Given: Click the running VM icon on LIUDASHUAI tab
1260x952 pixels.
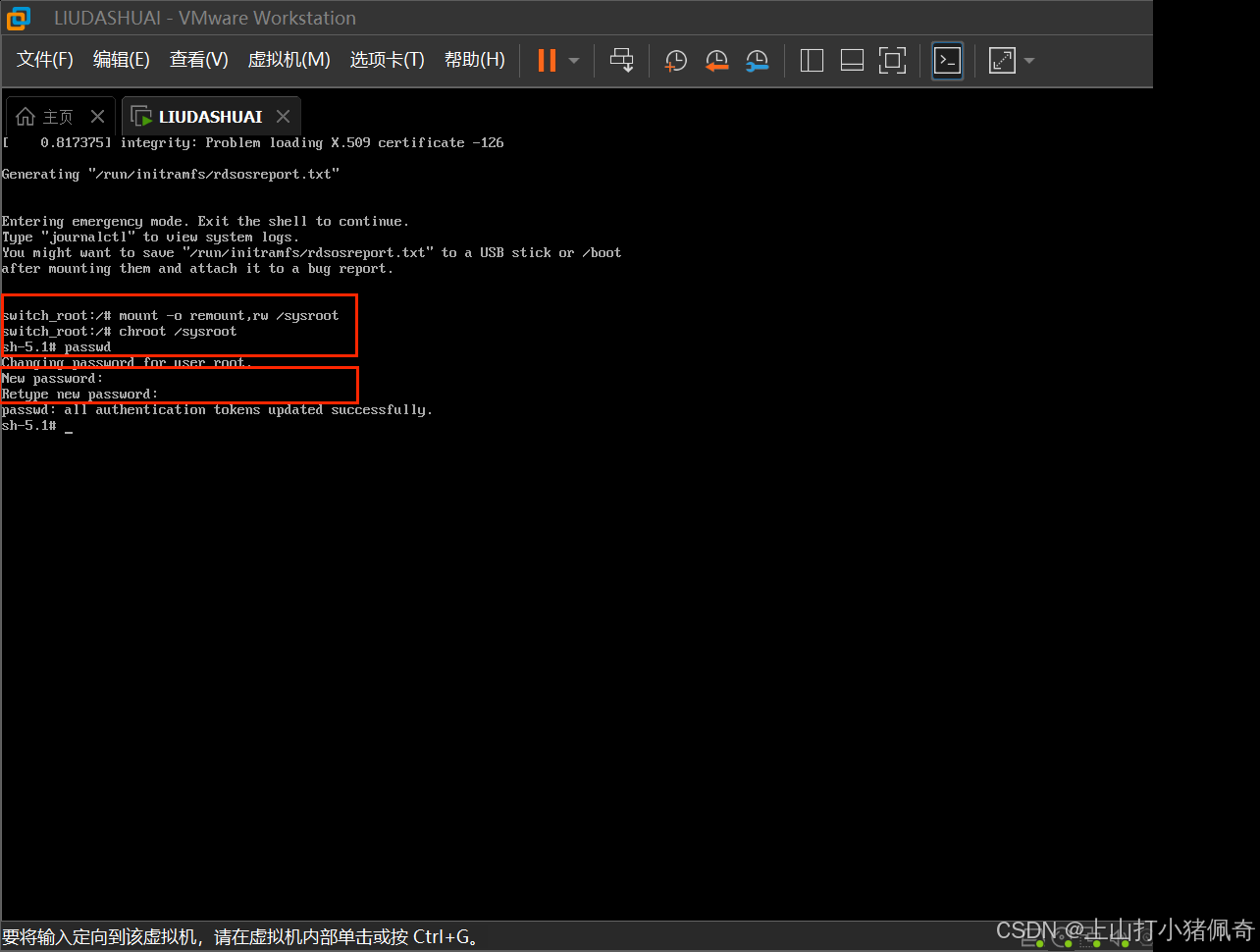Looking at the screenshot, I should click(141, 117).
